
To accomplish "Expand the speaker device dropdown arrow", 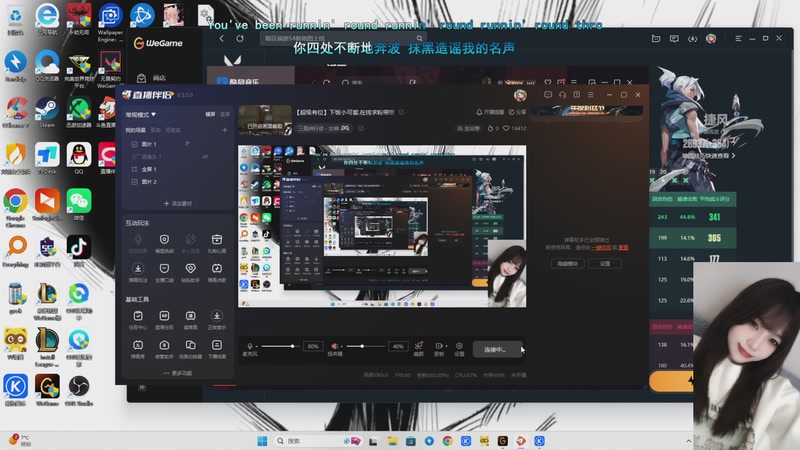I will point(341,346).
